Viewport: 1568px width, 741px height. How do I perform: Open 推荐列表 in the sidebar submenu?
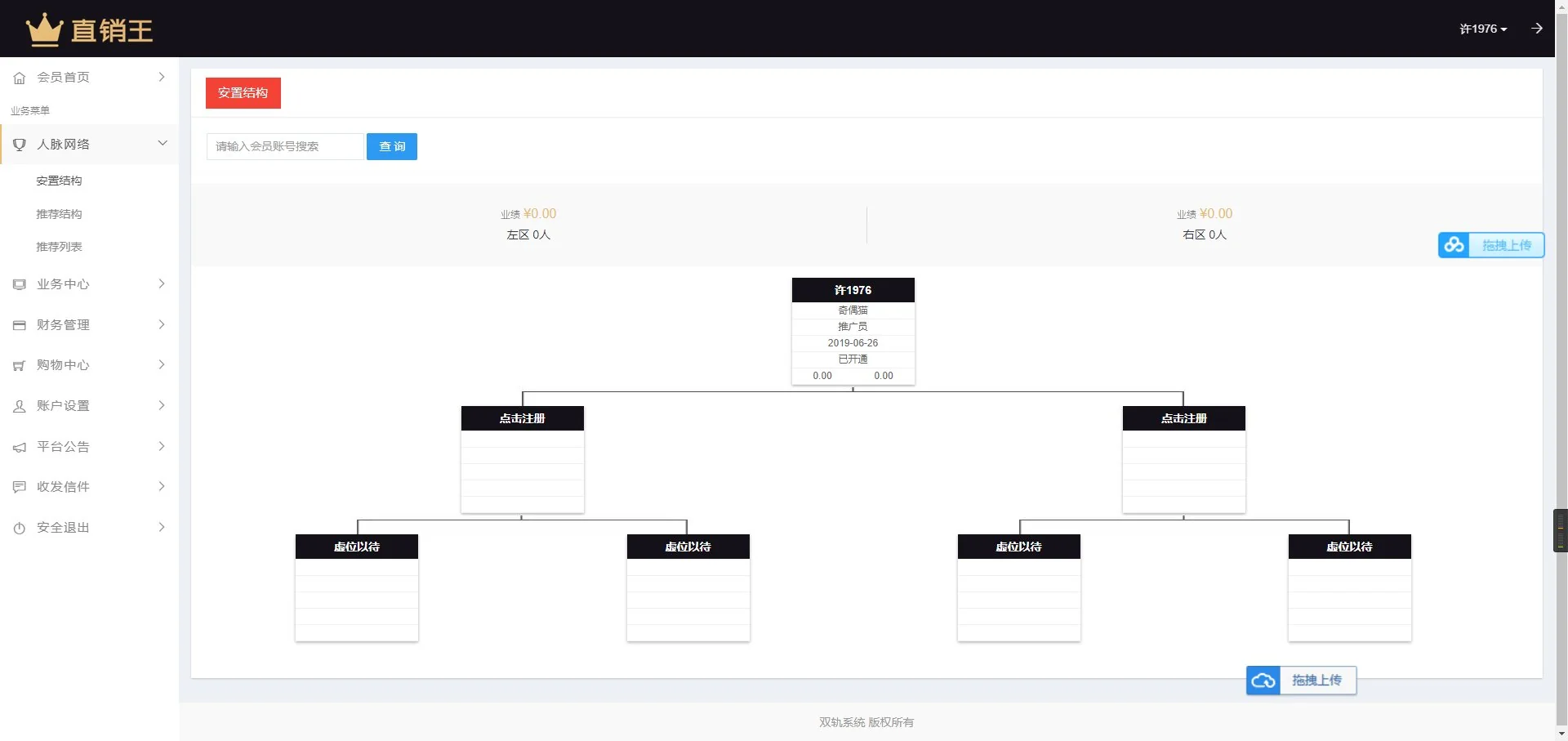[59, 247]
